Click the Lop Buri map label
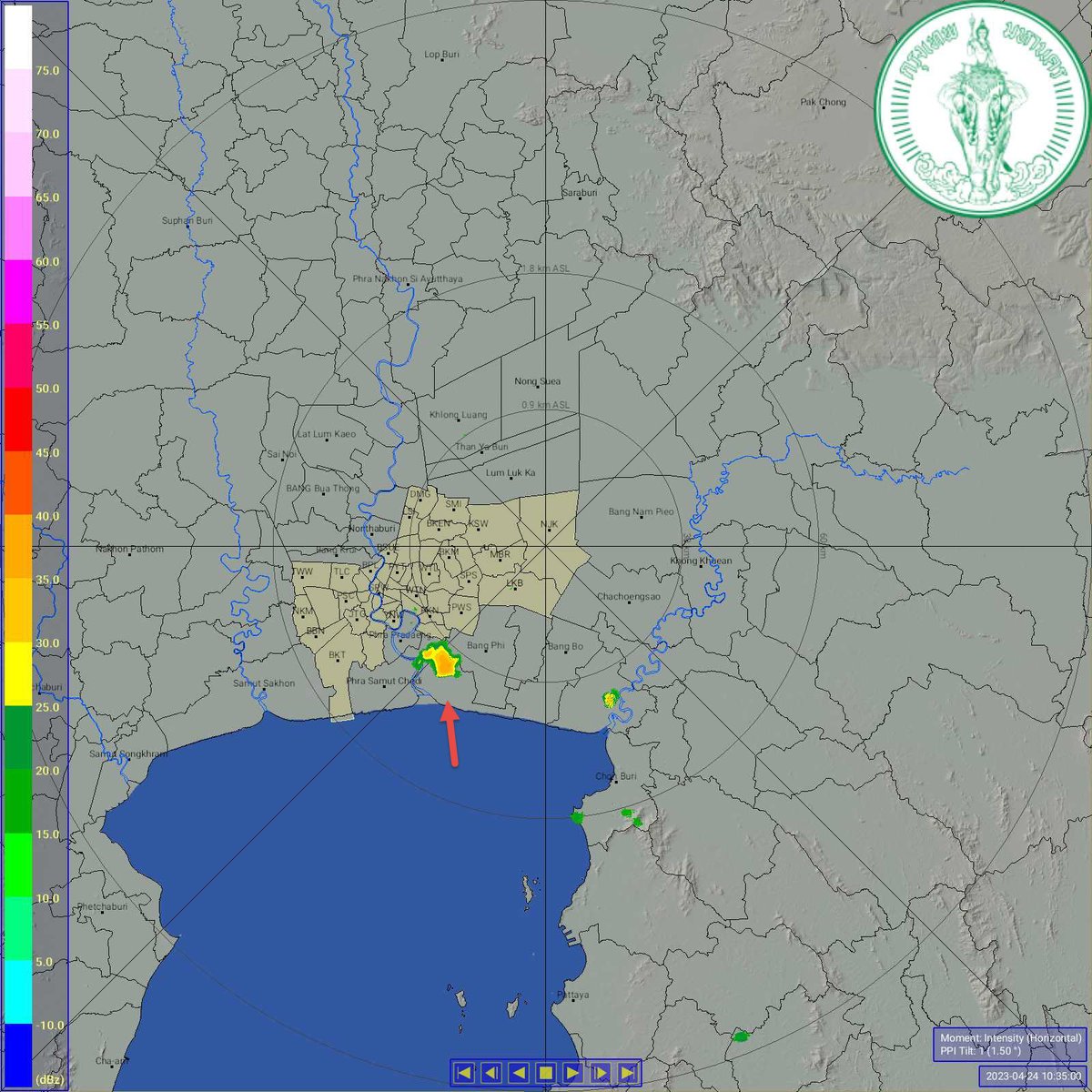 pyautogui.click(x=442, y=55)
